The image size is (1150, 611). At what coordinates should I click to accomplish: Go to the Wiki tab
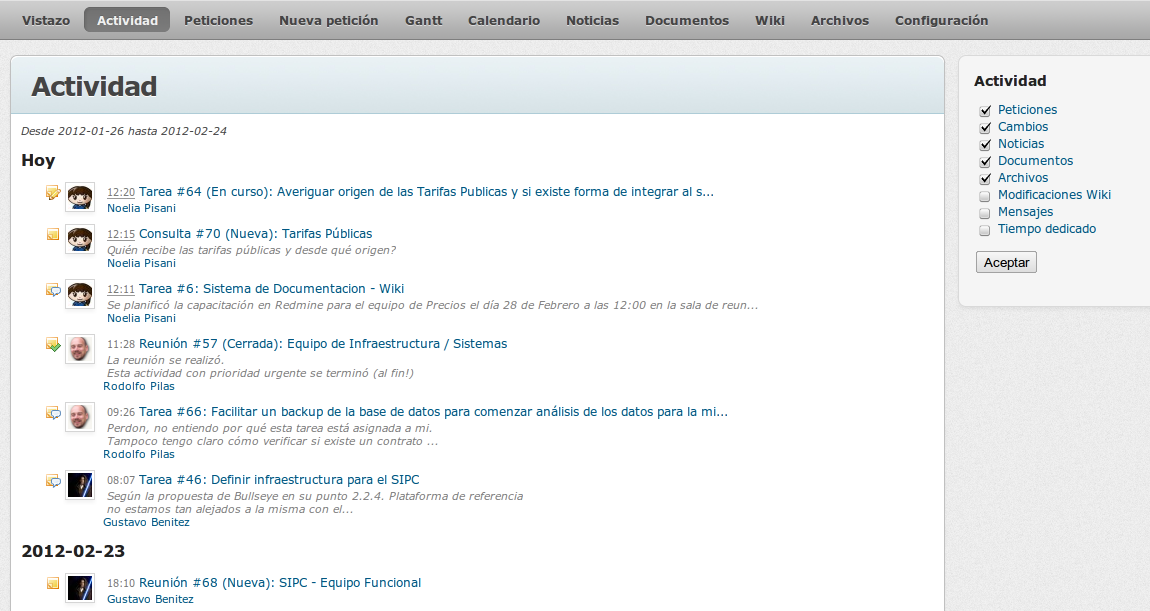click(770, 21)
